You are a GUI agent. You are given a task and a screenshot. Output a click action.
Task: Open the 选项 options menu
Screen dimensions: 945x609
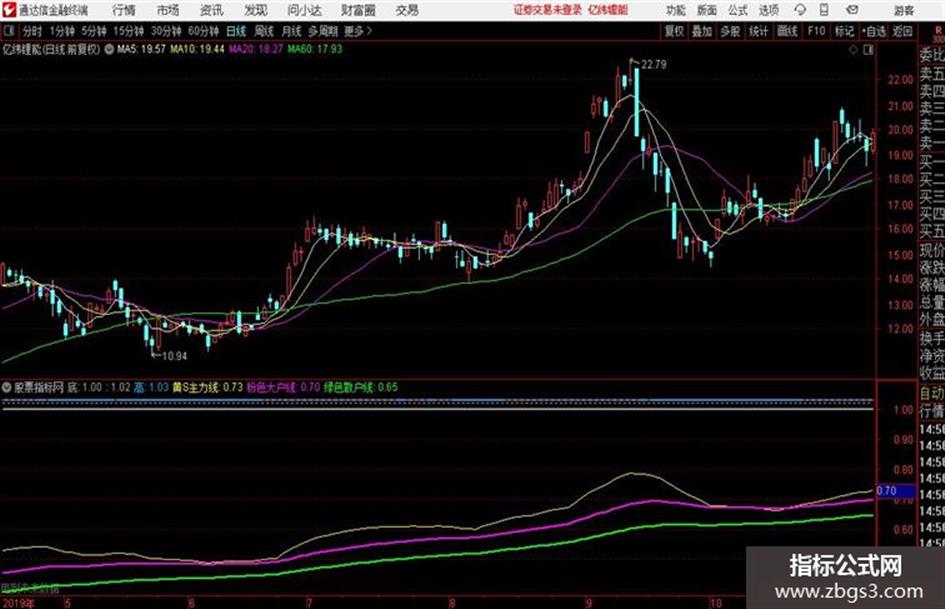point(769,10)
